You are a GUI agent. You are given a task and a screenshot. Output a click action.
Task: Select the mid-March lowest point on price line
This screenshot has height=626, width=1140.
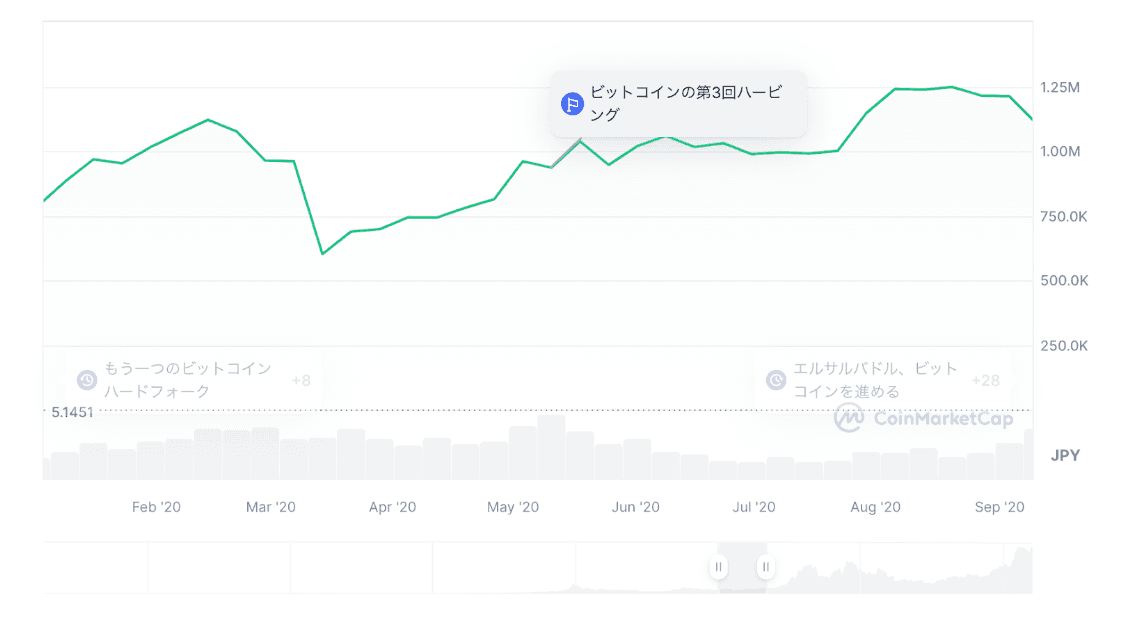322,254
